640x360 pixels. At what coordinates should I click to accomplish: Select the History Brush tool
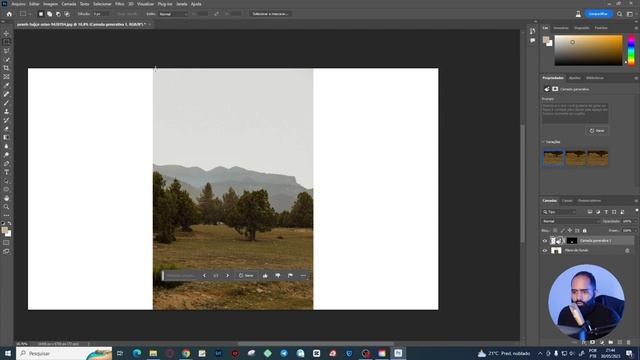pyautogui.click(x=6, y=120)
